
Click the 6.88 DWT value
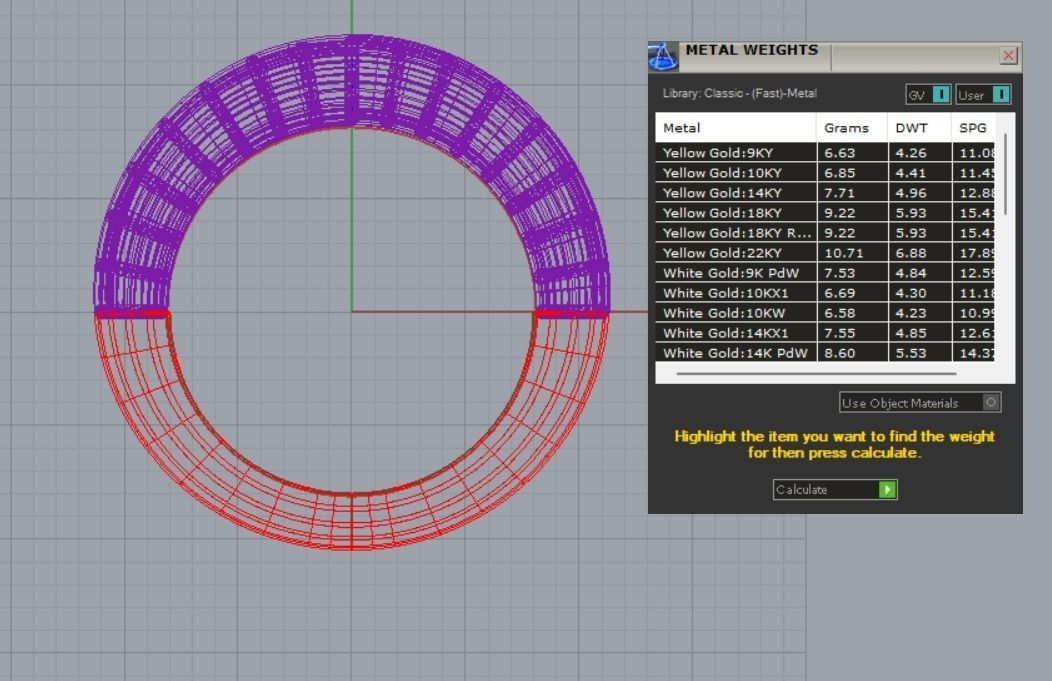(910, 253)
